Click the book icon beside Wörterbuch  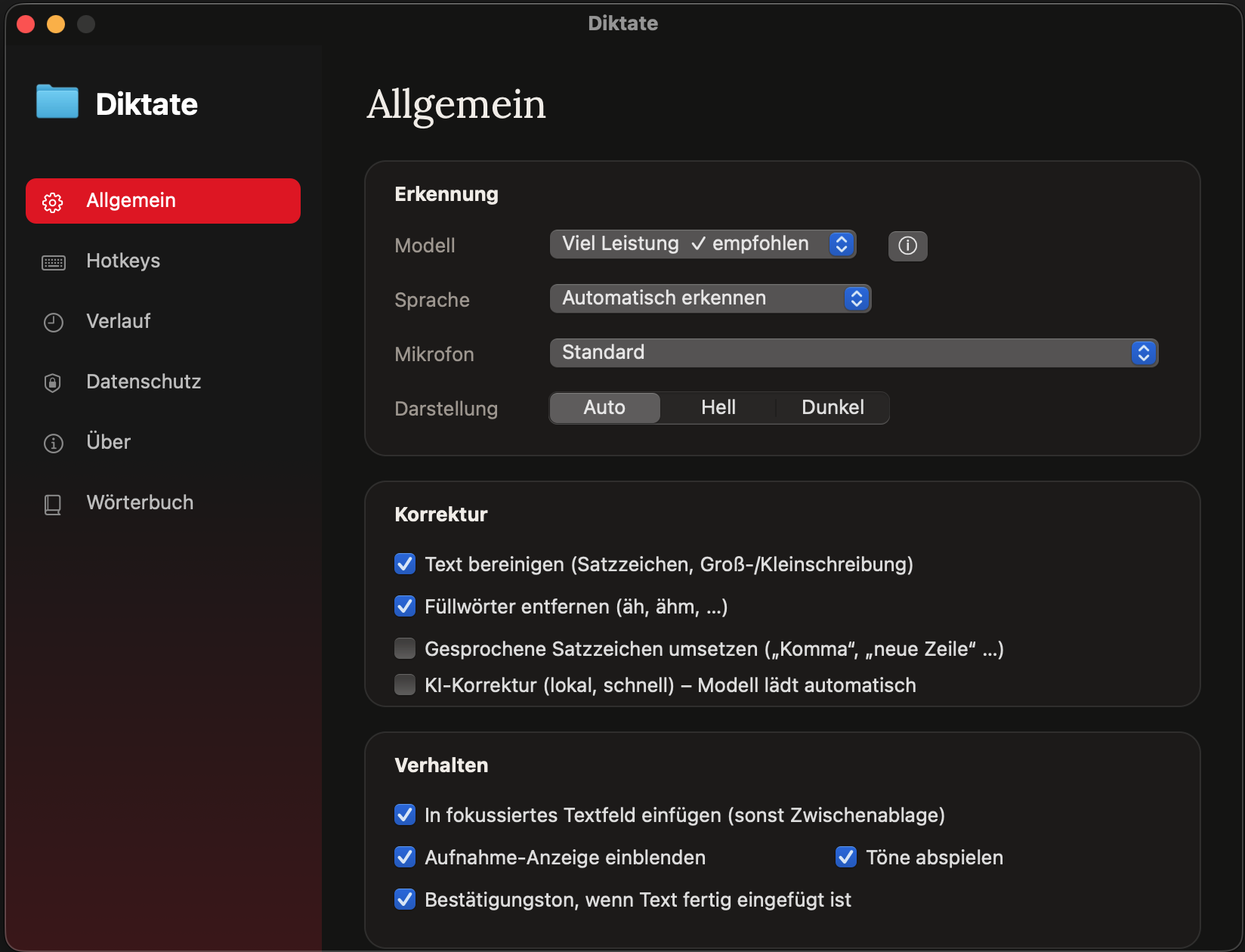pos(53,504)
